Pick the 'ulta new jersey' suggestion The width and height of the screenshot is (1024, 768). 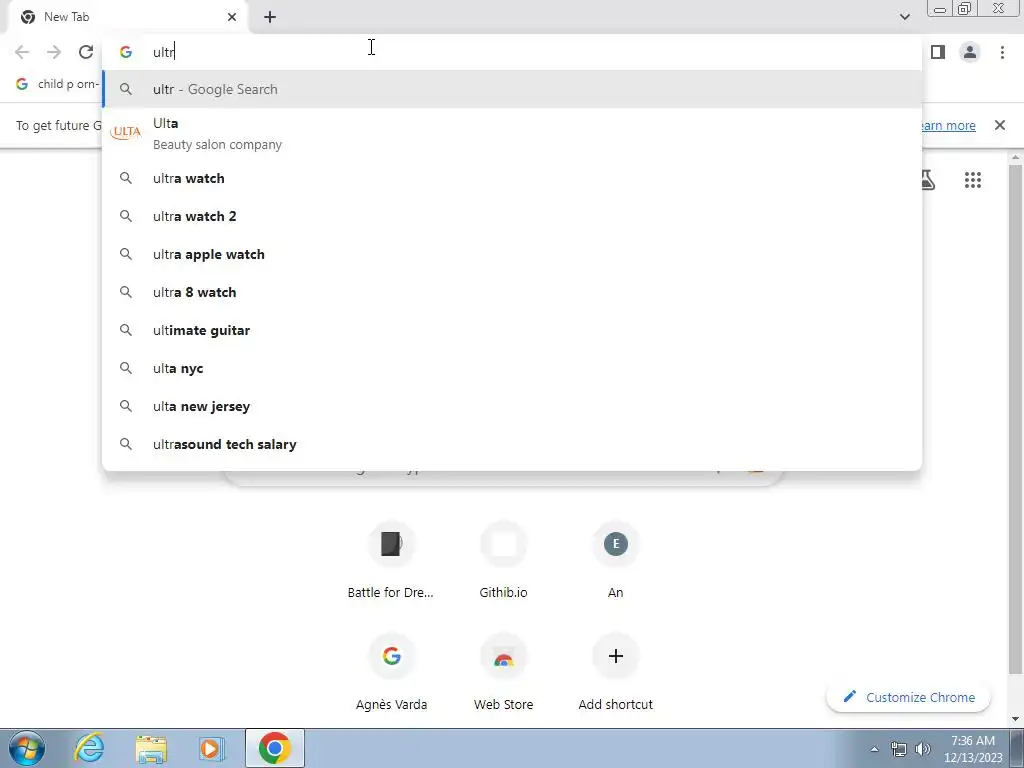click(x=512, y=406)
